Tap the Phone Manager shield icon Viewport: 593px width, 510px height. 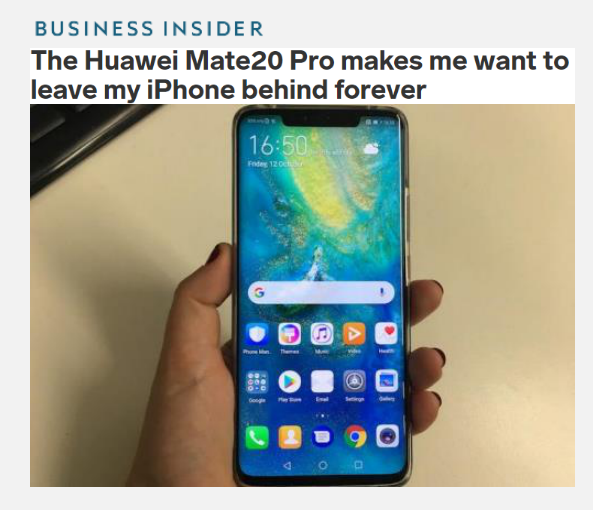[257, 334]
